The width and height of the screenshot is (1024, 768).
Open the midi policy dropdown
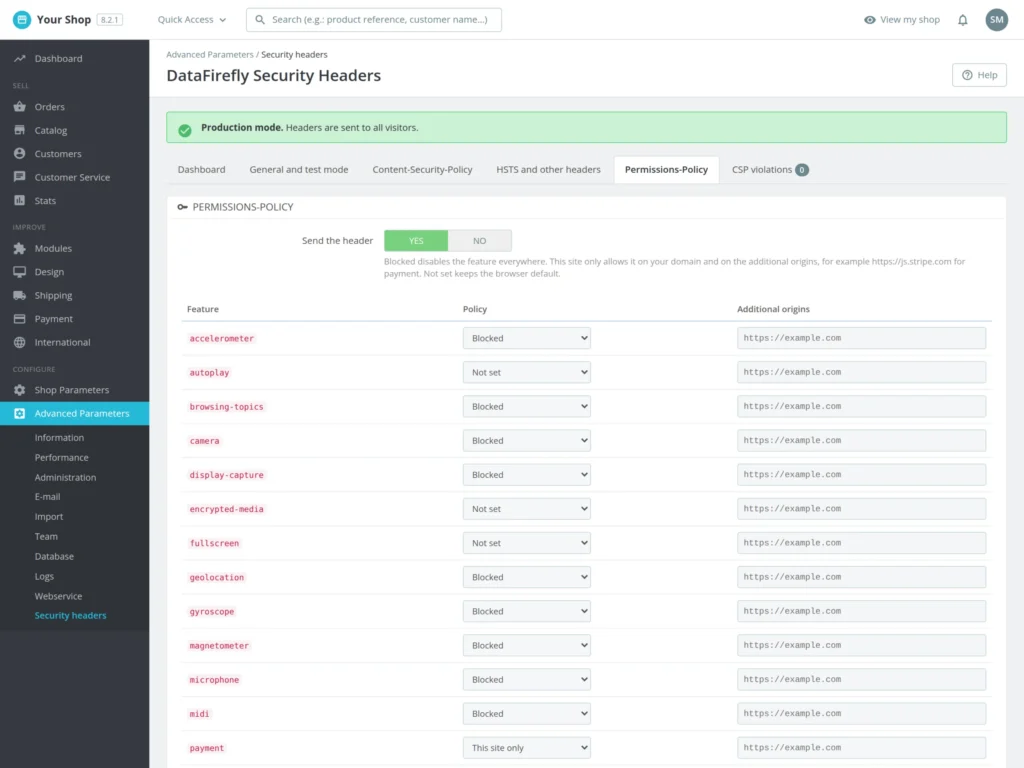click(x=526, y=714)
